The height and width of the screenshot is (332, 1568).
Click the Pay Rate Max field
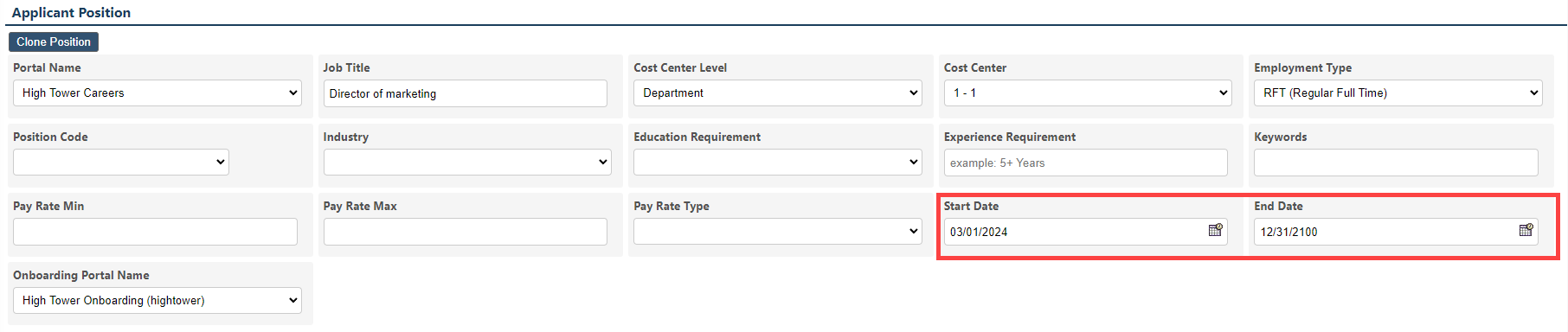466,232
